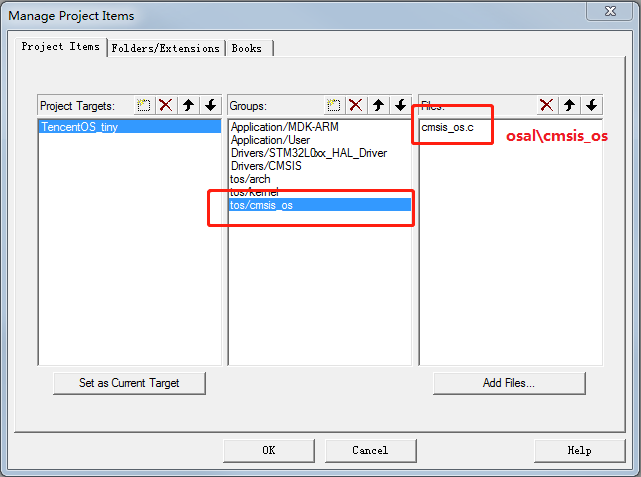641x477 pixels.
Task: Open the Books tab
Action: [x=248, y=48]
